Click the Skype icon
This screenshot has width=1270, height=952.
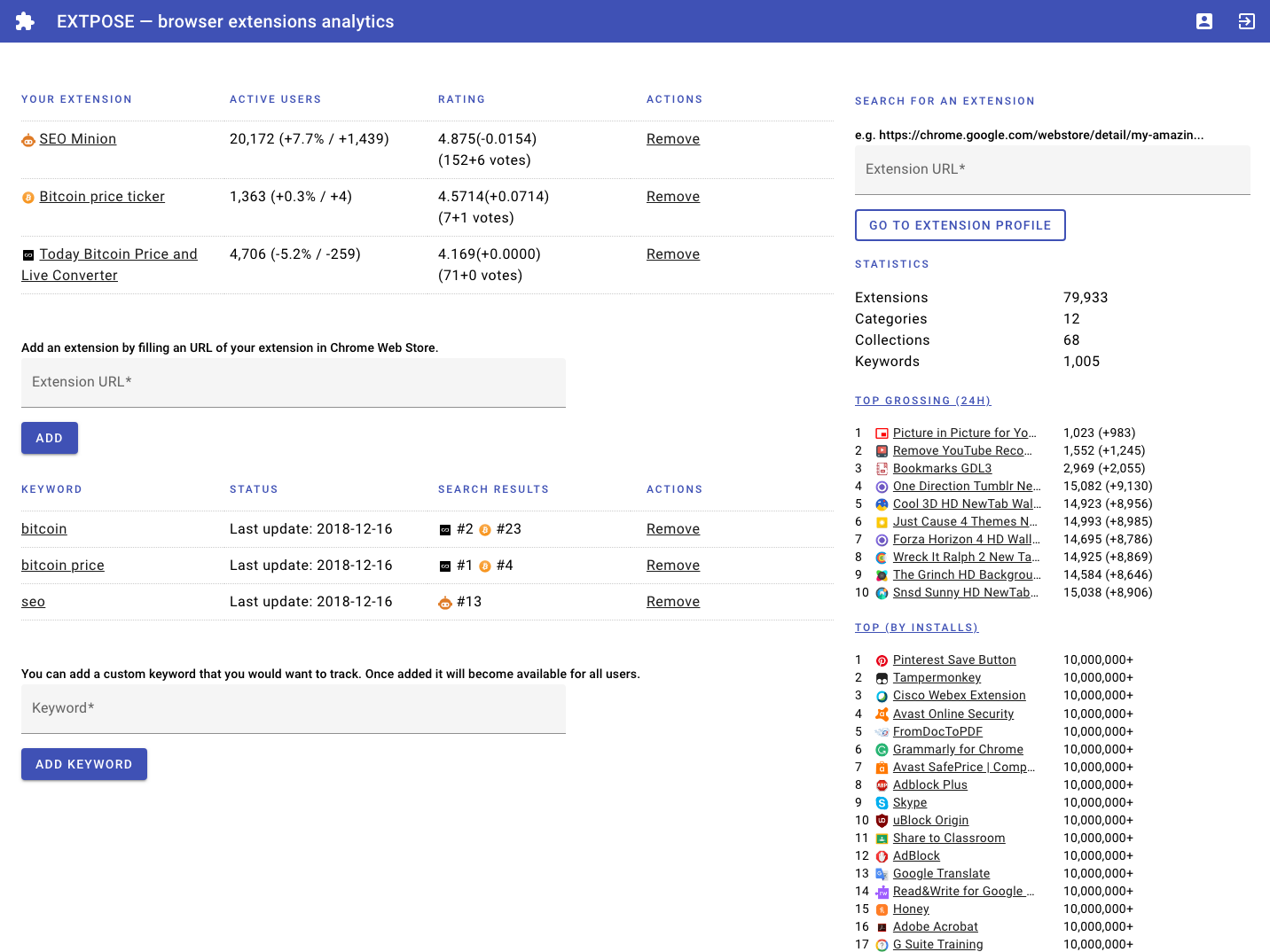[x=882, y=803]
